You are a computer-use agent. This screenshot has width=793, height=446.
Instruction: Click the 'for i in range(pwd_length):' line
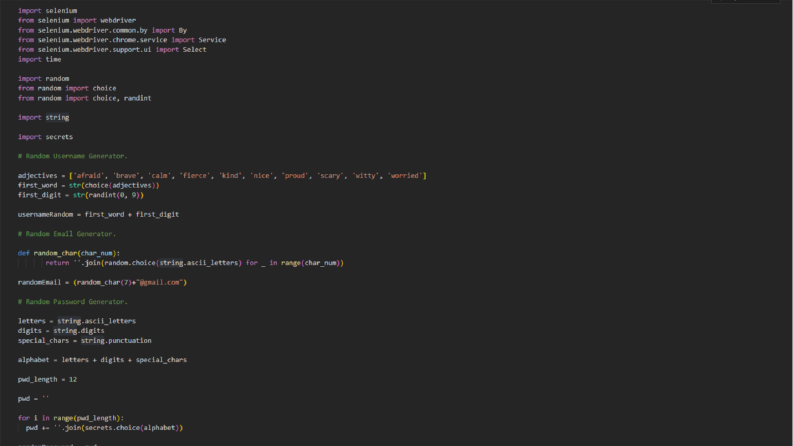click(x=71, y=418)
